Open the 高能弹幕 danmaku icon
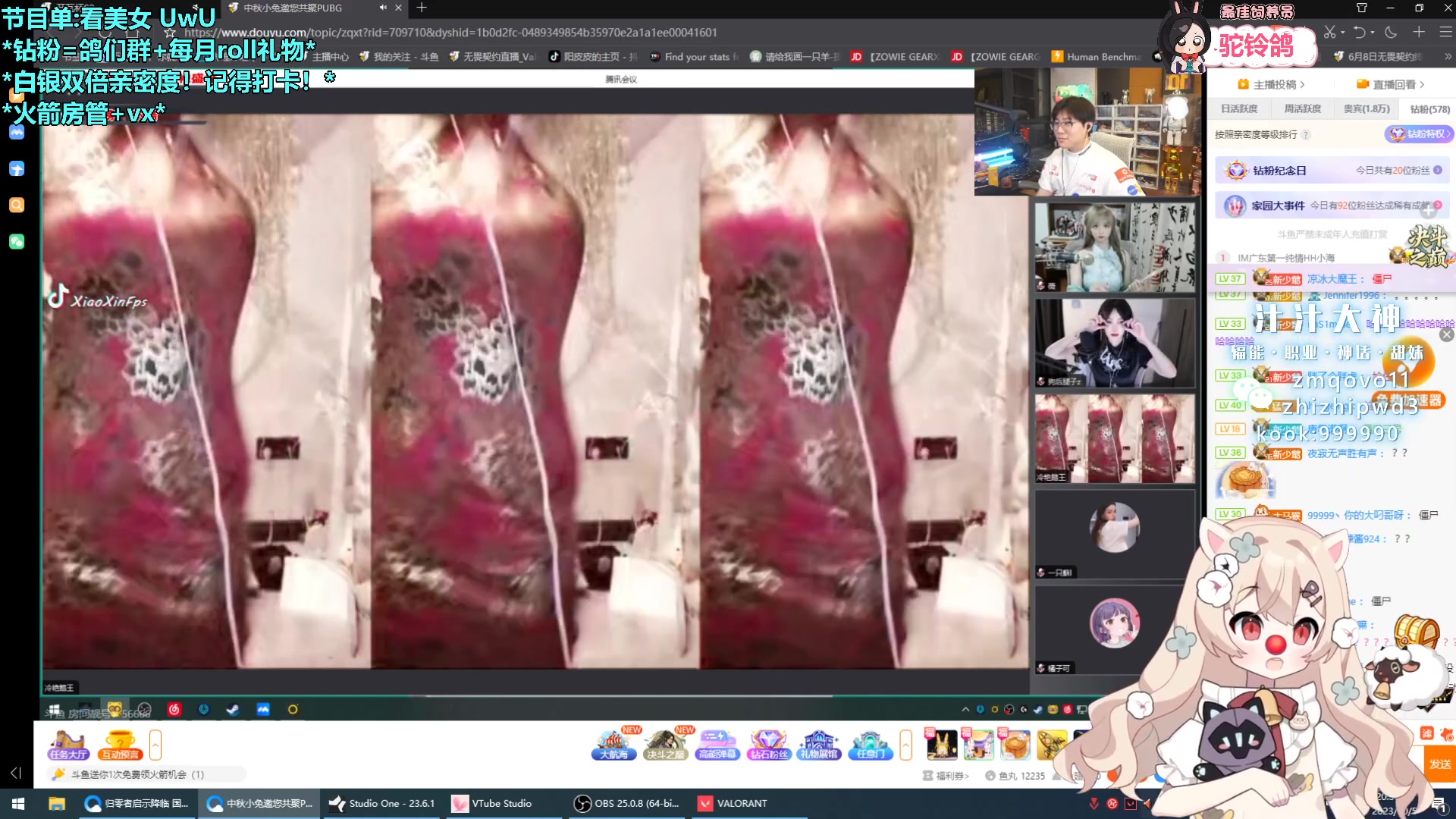 tap(717, 745)
